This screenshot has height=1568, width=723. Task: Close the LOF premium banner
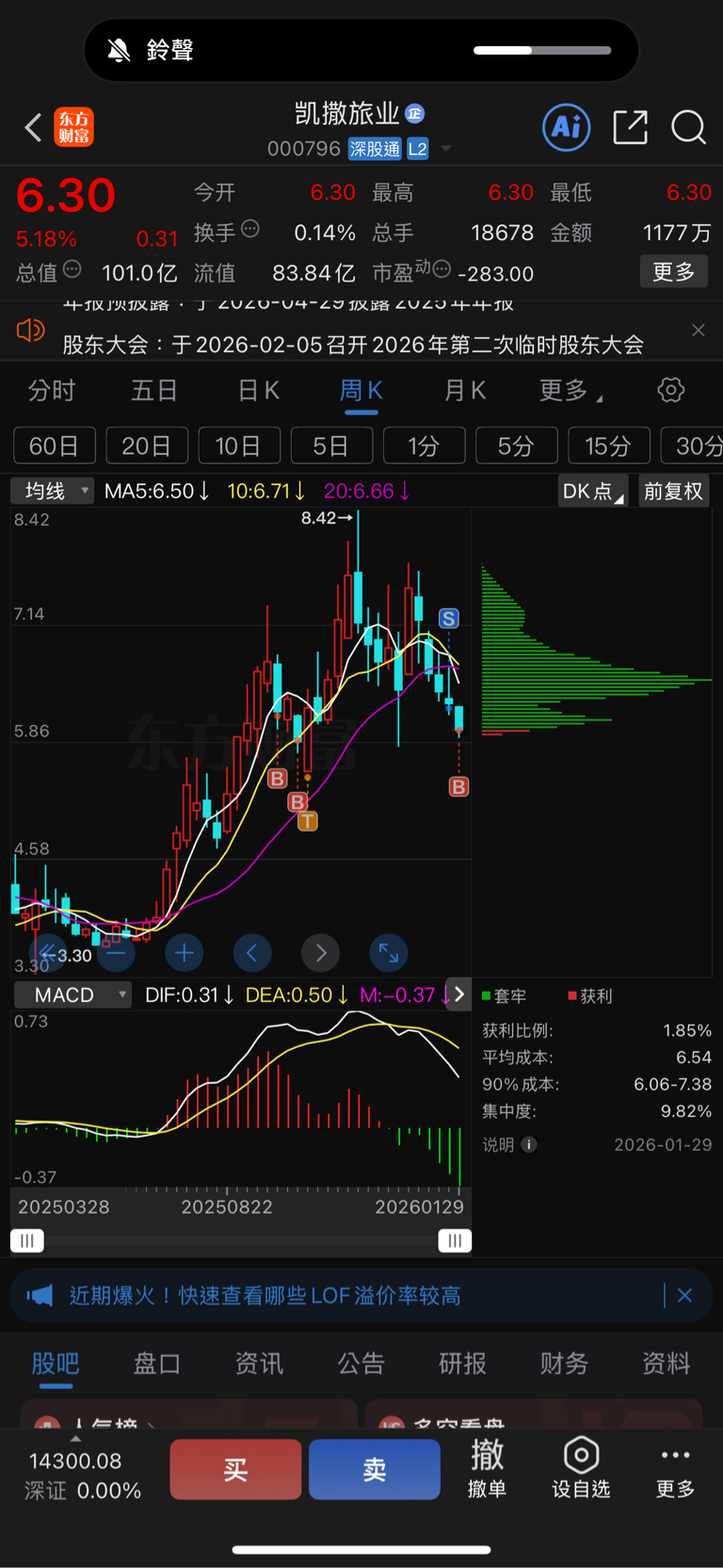(x=684, y=1296)
